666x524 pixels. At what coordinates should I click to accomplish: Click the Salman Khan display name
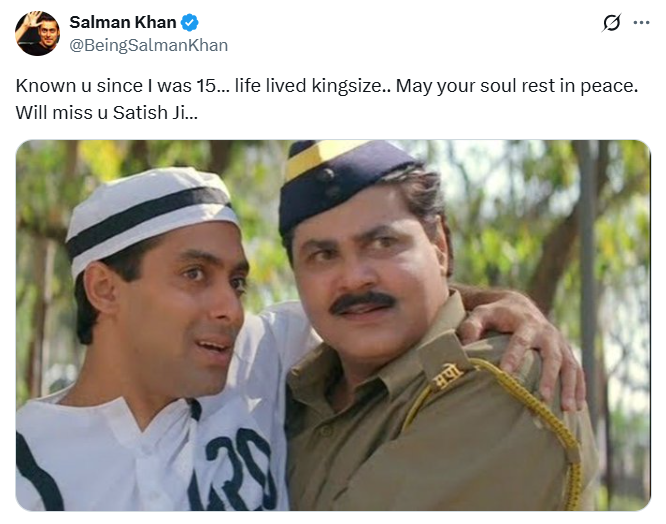point(121,23)
